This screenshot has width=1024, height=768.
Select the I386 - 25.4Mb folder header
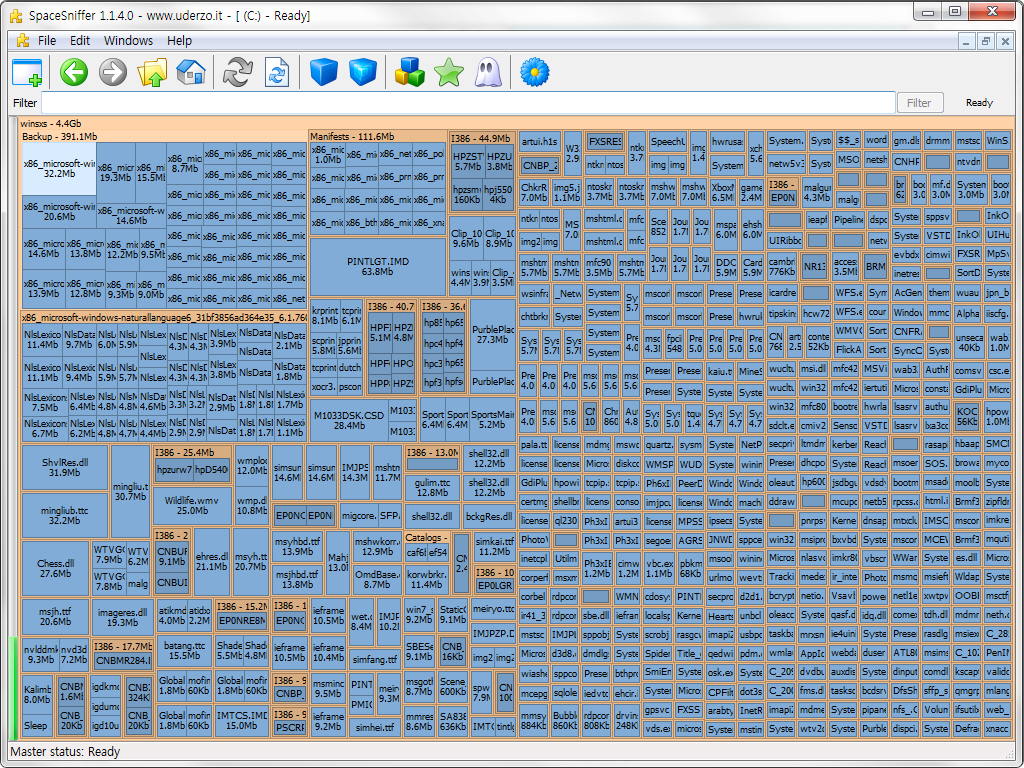click(192, 452)
